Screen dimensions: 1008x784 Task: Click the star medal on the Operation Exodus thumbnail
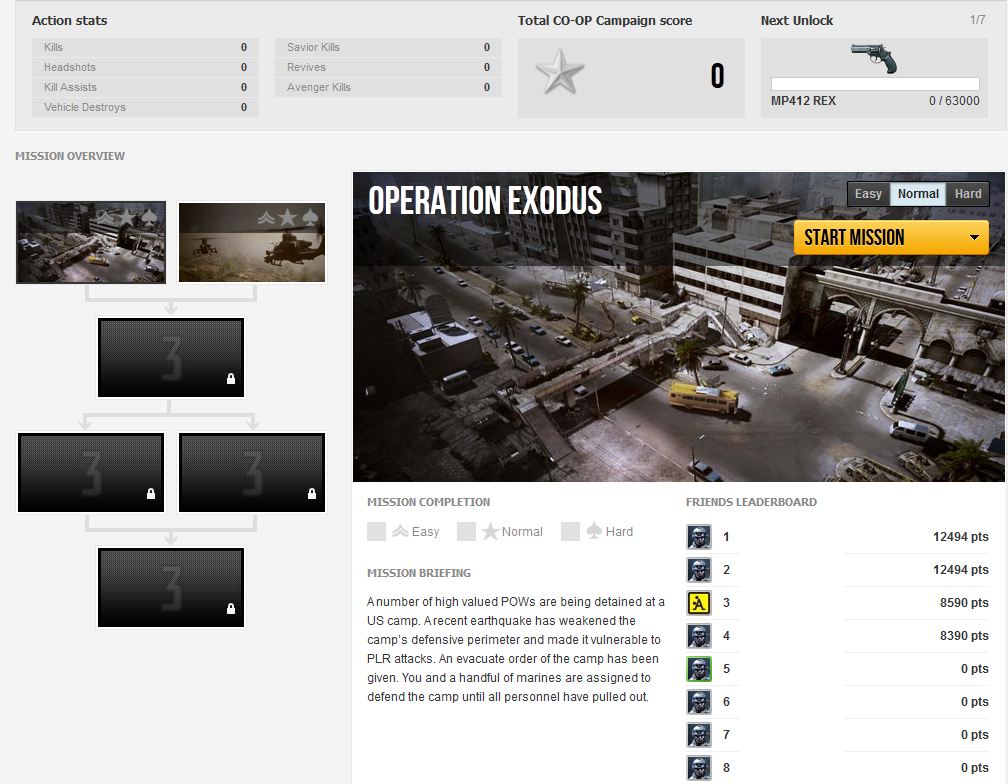click(127, 217)
